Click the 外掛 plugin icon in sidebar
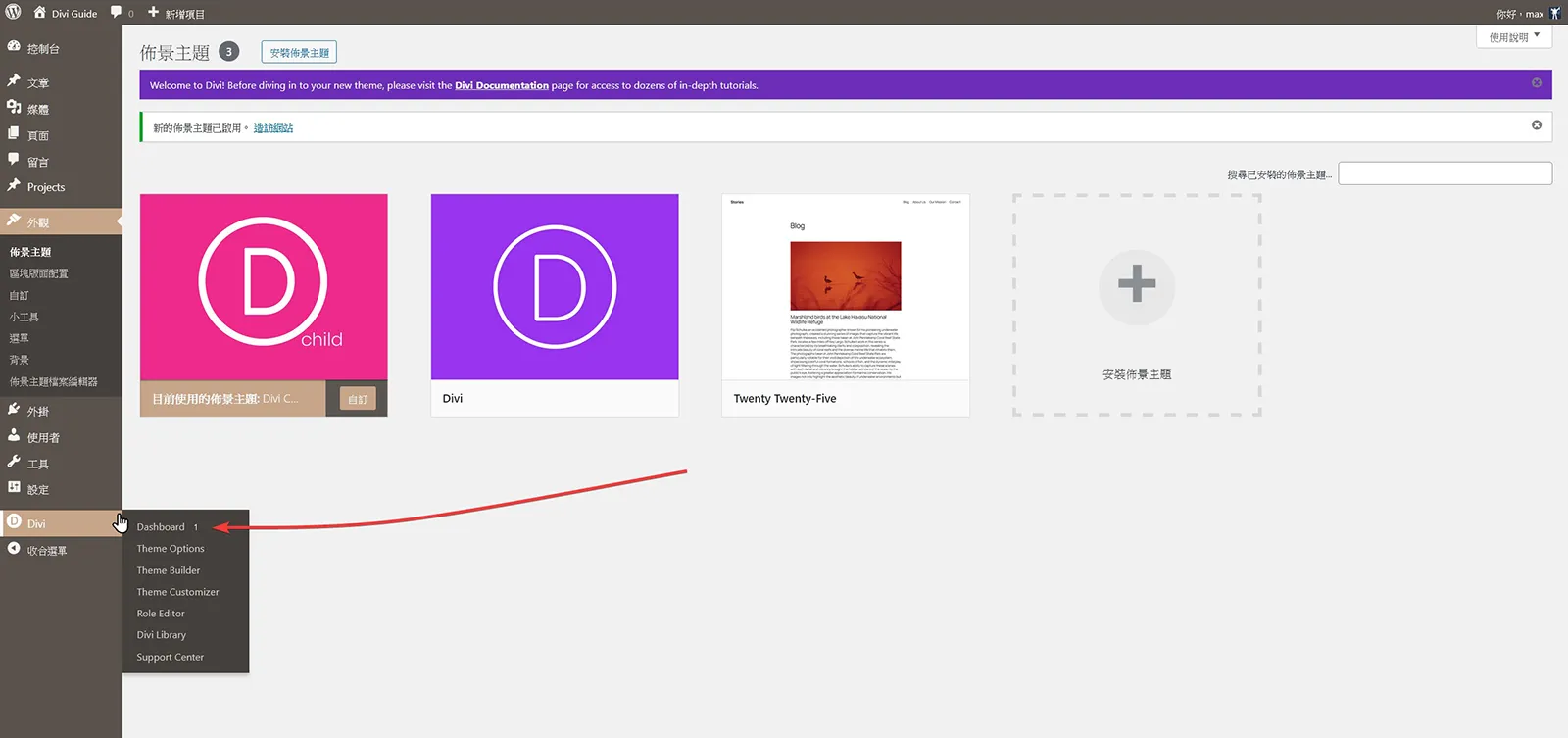Image resolution: width=1568 pixels, height=738 pixels. [14, 410]
